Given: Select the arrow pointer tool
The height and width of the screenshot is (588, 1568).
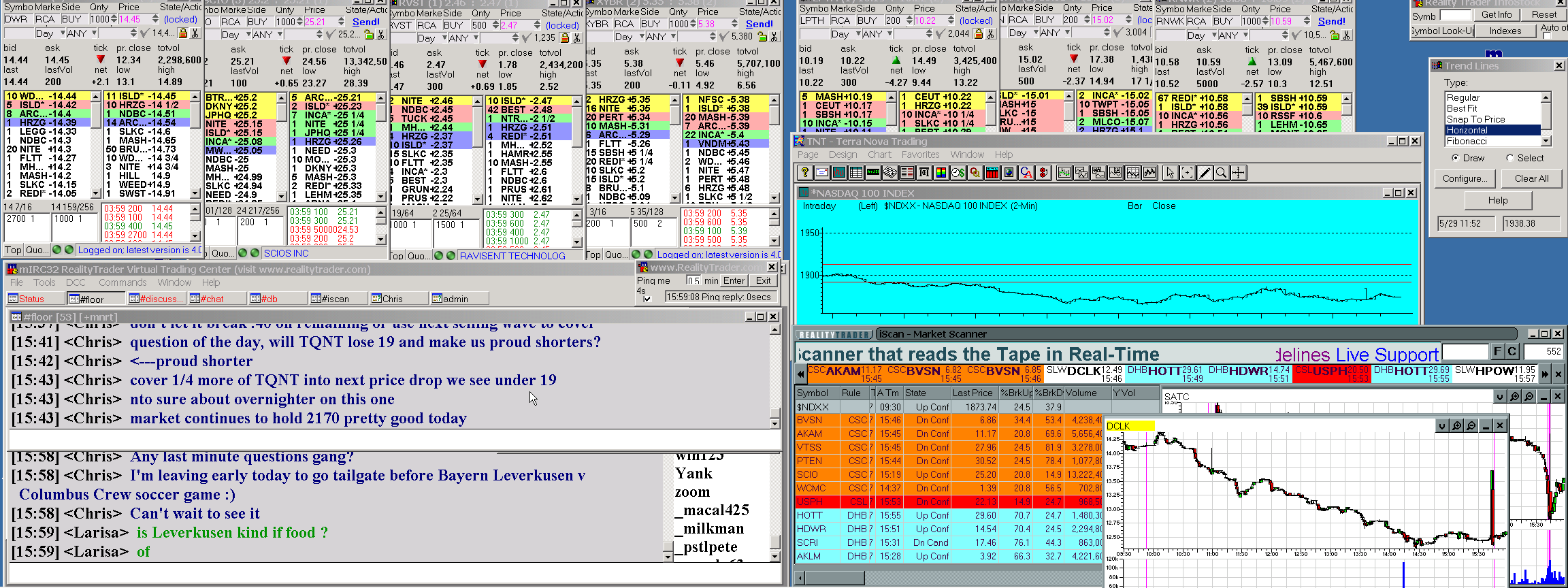Looking at the screenshot, I should pos(1170,173).
